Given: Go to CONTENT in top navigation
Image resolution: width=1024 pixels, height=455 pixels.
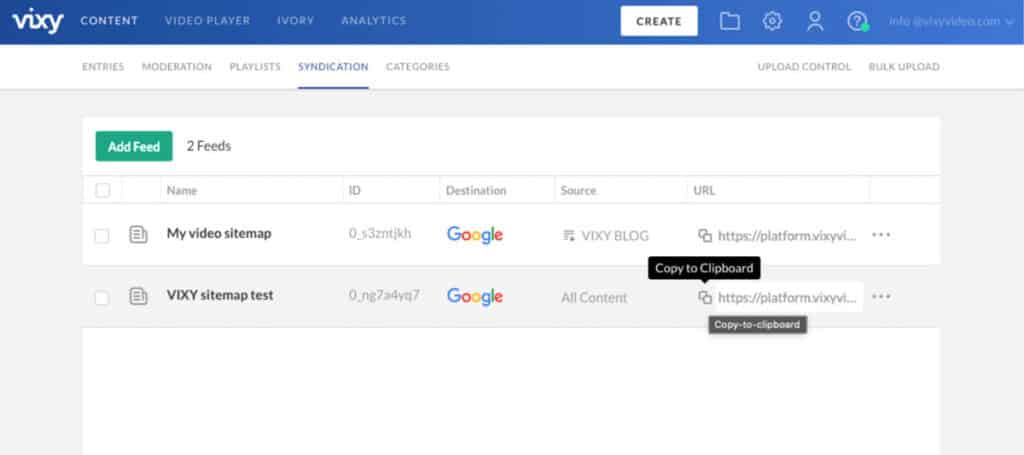Looking at the screenshot, I should point(109,21).
